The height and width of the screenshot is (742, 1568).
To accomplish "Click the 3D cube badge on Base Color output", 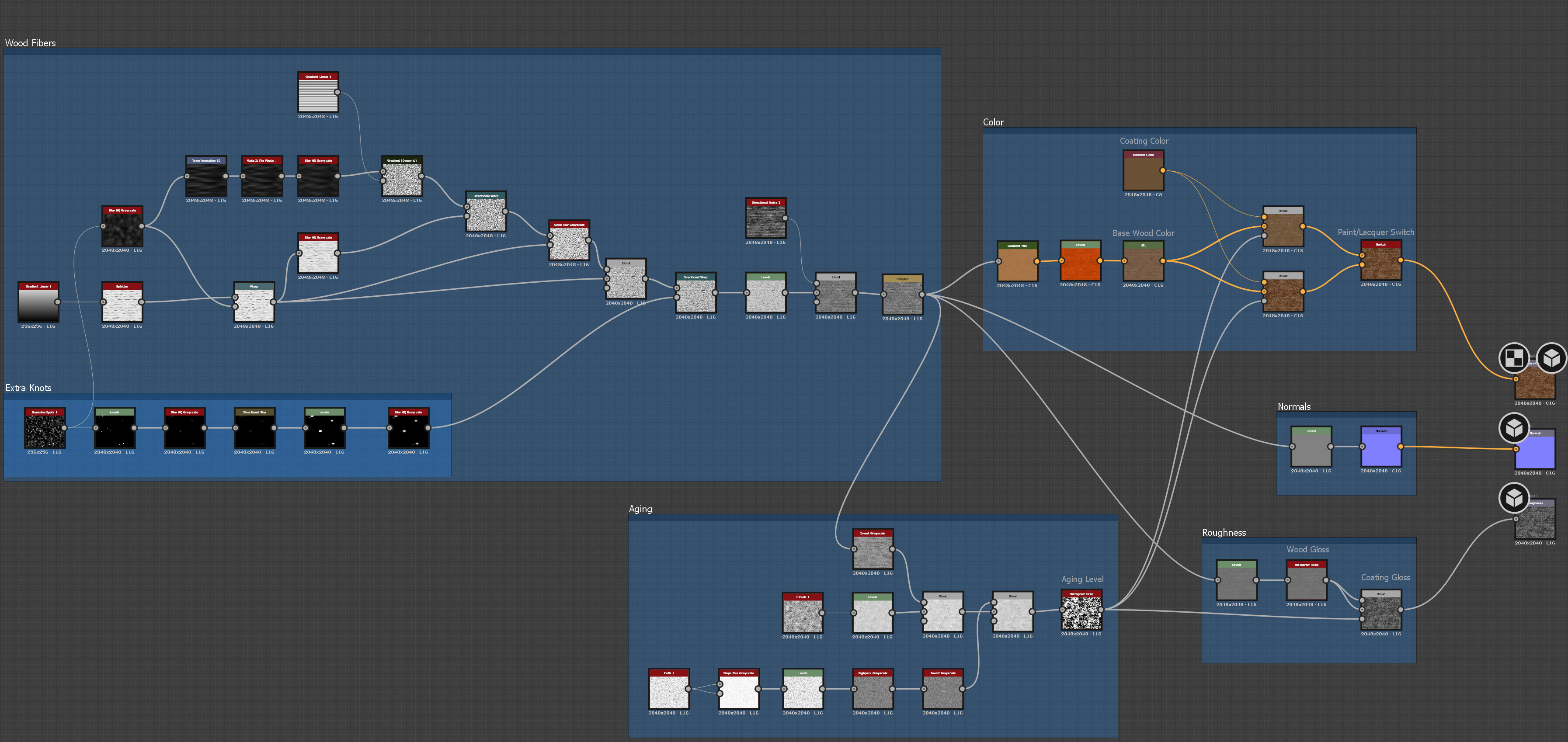I will pos(1551,358).
